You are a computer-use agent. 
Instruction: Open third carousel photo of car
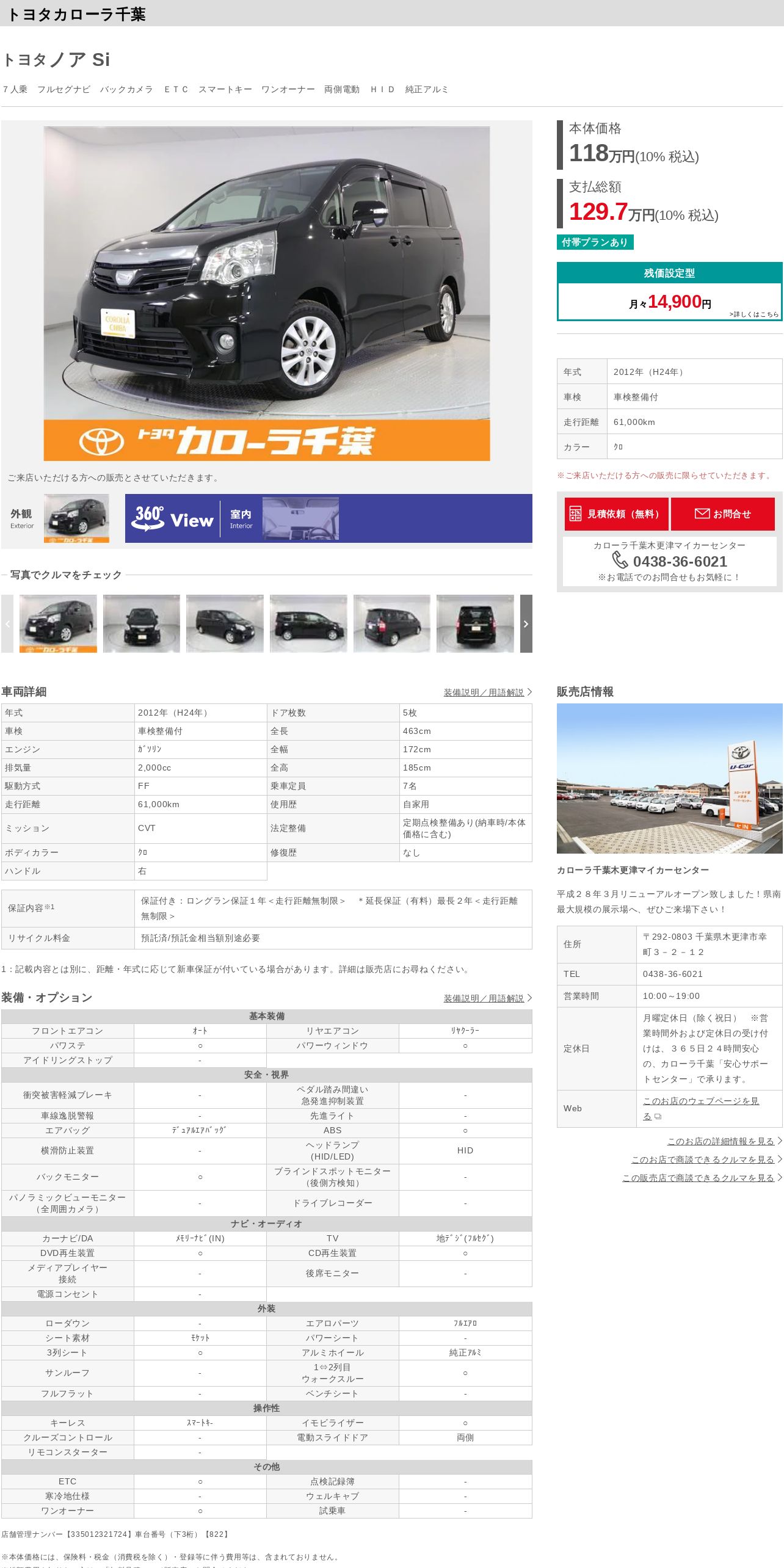pyautogui.click(x=225, y=623)
